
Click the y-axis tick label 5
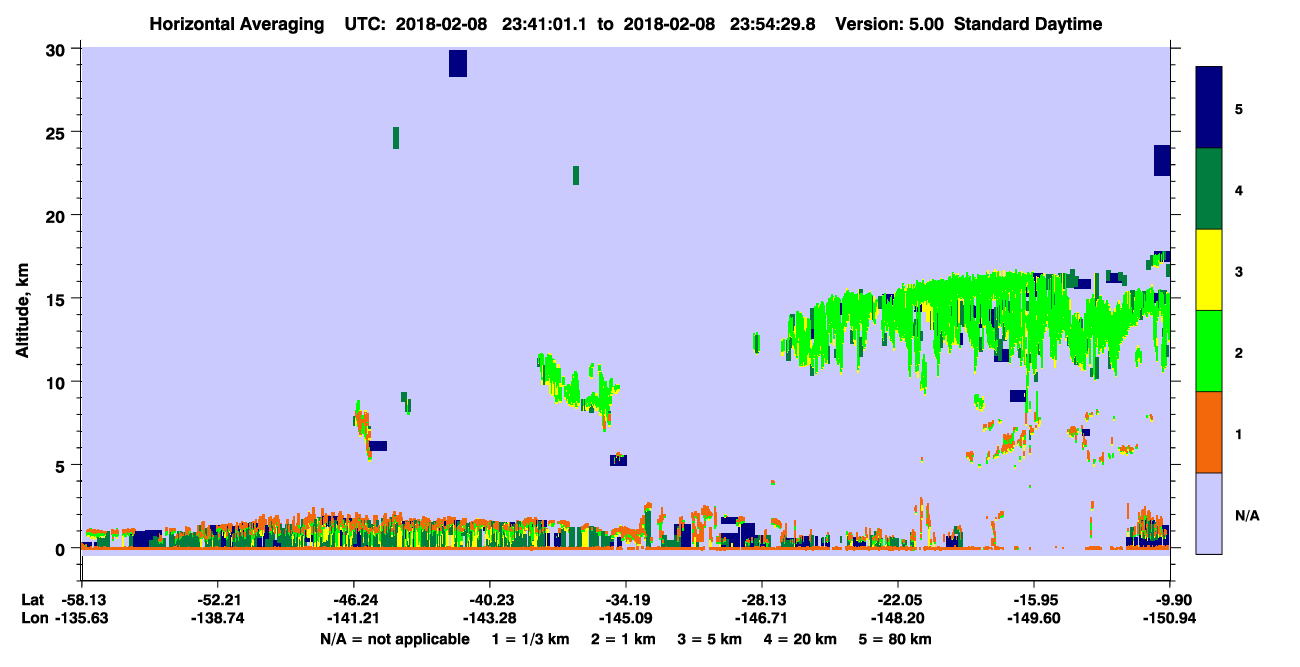tap(62, 466)
